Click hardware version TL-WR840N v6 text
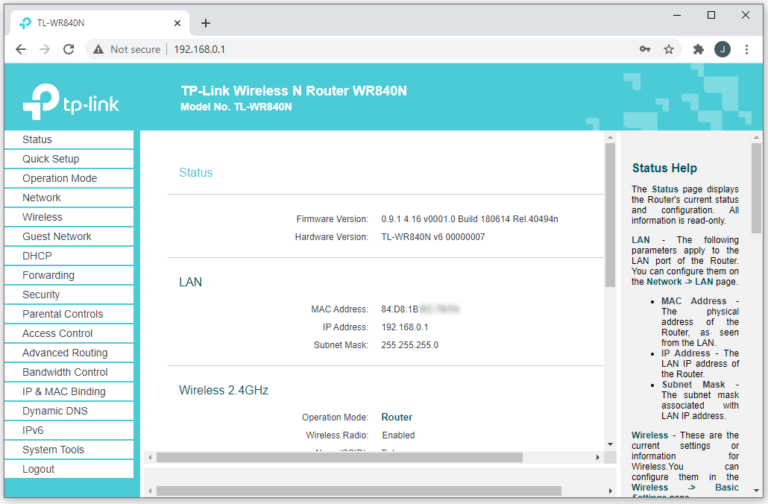The width and height of the screenshot is (768, 504). [433, 237]
